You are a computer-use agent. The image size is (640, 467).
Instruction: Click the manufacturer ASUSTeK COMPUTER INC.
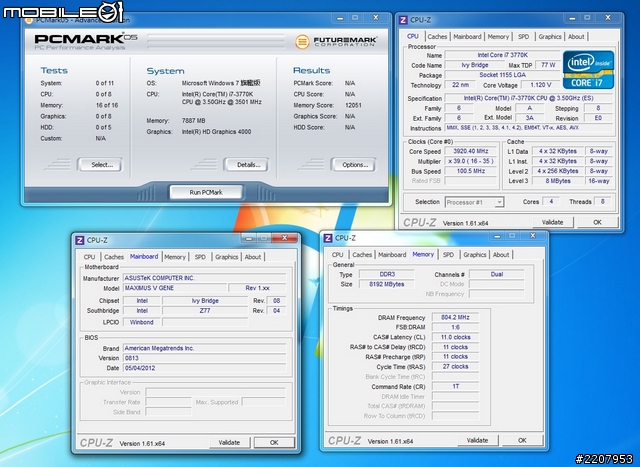[204, 278]
